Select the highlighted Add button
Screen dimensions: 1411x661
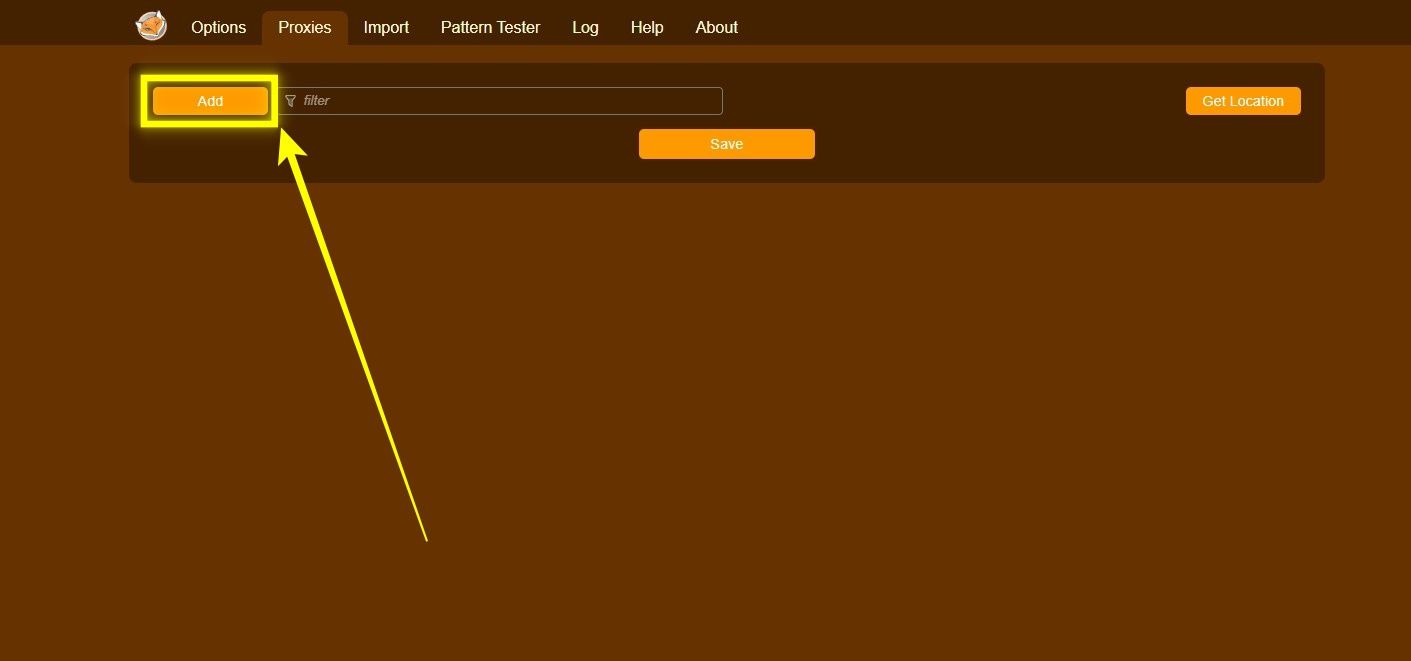point(209,100)
